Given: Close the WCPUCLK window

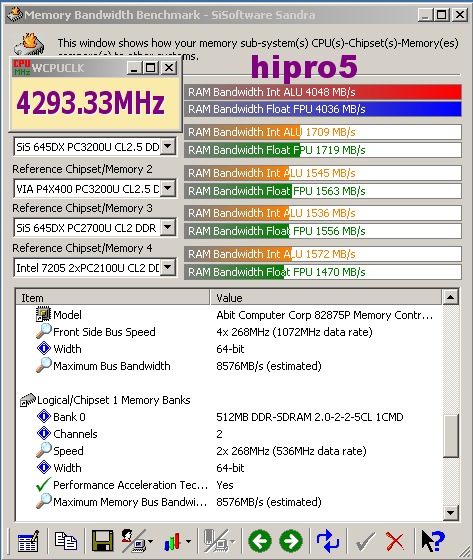Looking at the screenshot, I should (169, 68).
